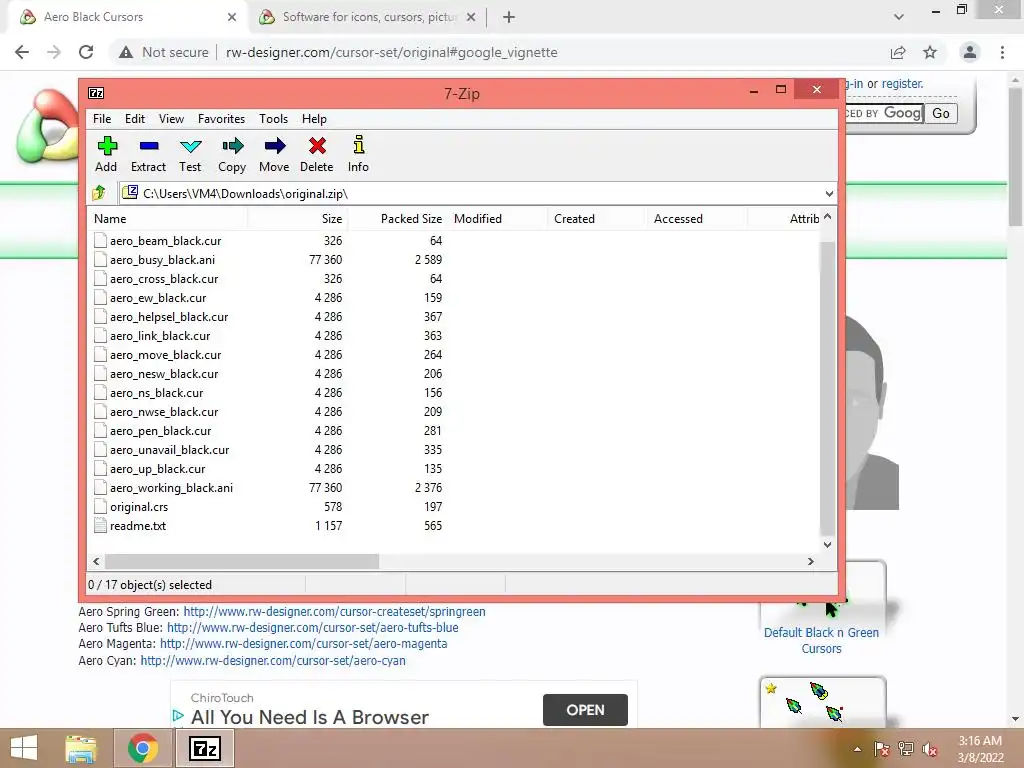Image resolution: width=1024 pixels, height=768 pixels.
Task: Select aero_link_black.cur file
Action: (160, 335)
